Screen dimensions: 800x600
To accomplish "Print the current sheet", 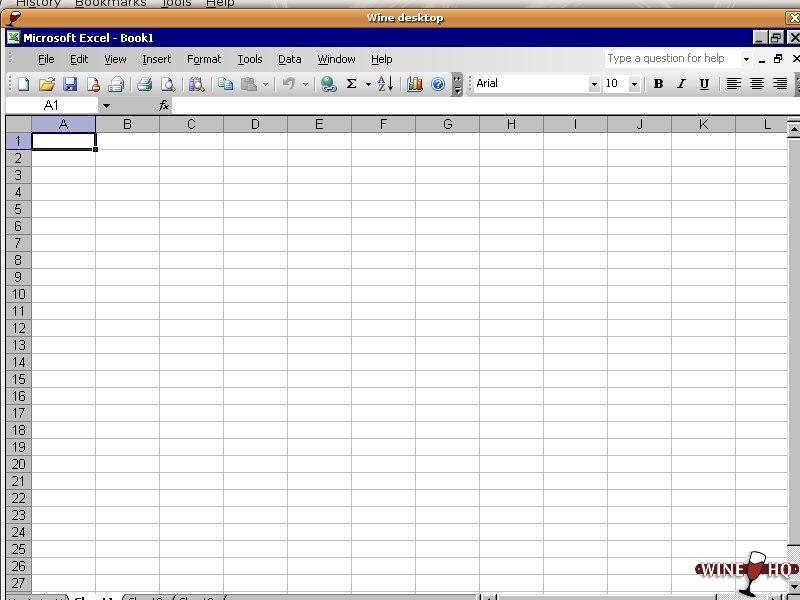I will (144, 84).
